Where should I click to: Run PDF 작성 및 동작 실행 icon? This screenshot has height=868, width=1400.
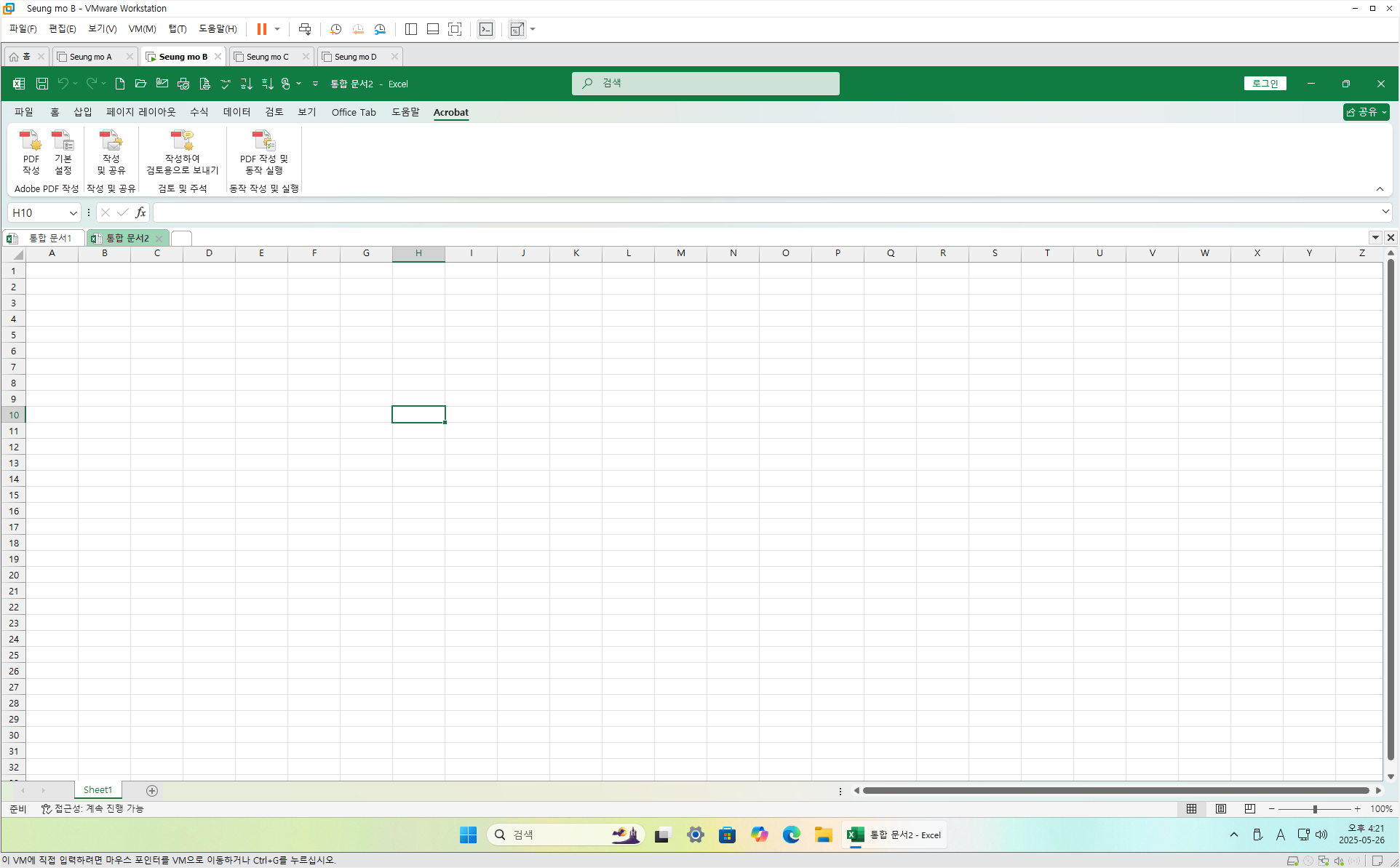coord(263,151)
